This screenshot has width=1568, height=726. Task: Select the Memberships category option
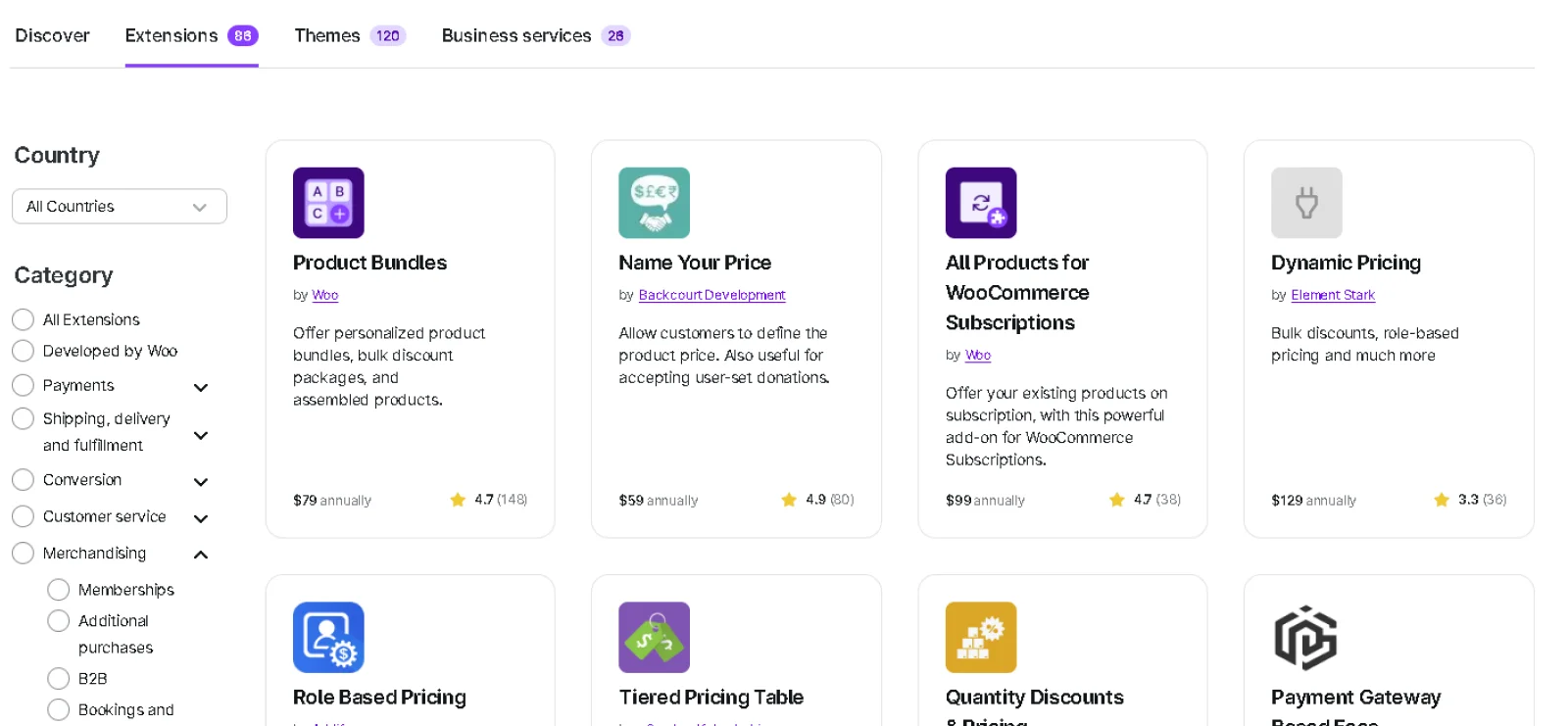coord(58,589)
